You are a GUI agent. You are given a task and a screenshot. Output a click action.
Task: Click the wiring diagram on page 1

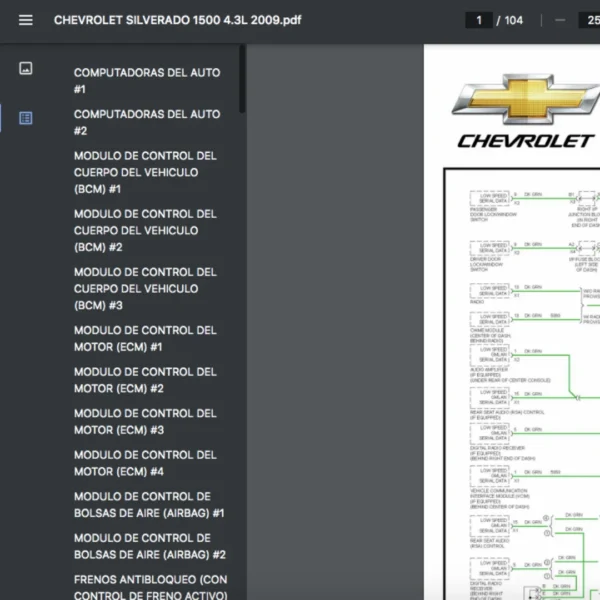click(x=523, y=384)
